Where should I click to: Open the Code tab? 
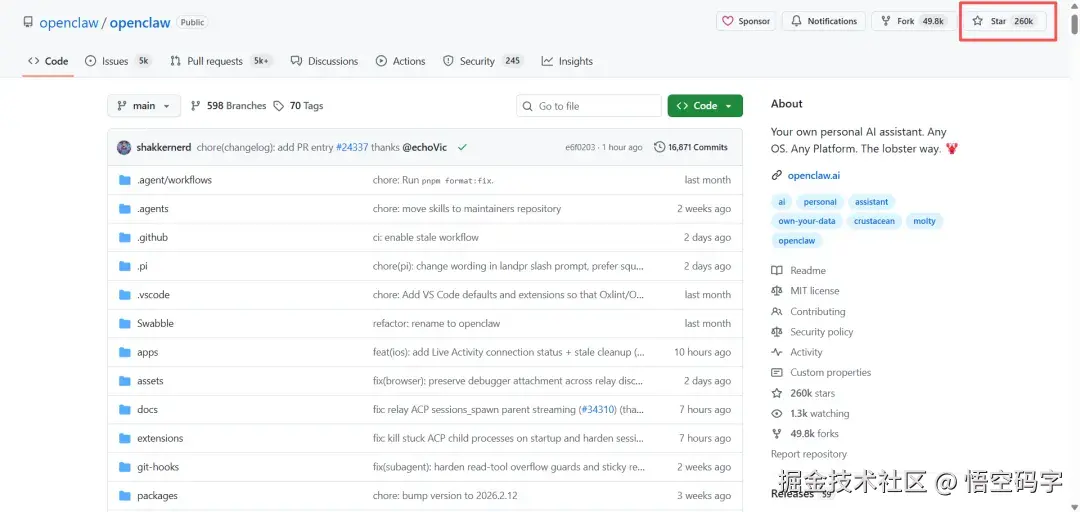tap(48, 61)
